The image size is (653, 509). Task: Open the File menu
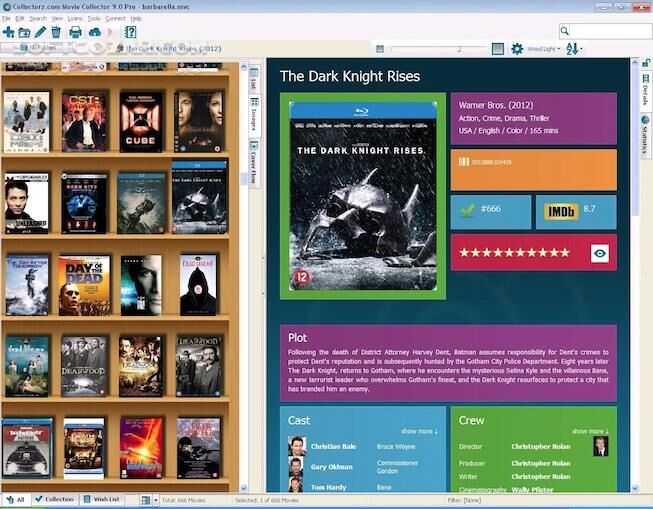(x=6, y=18)
